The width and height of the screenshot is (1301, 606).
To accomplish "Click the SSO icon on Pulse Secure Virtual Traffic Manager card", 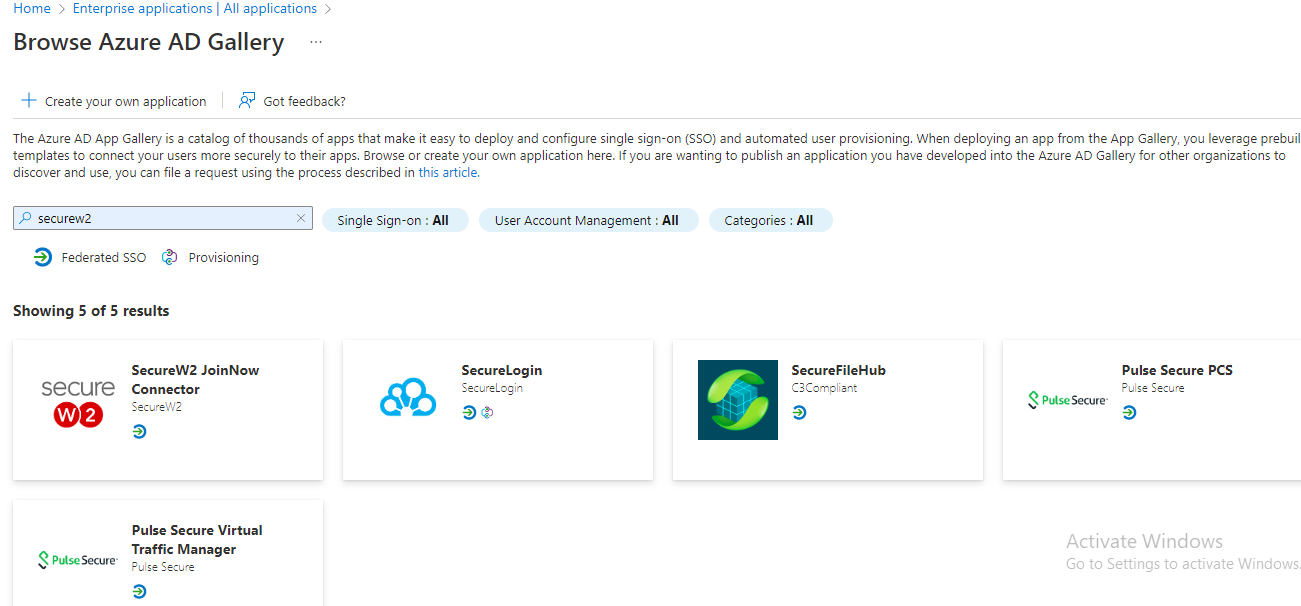I will 139,591.
